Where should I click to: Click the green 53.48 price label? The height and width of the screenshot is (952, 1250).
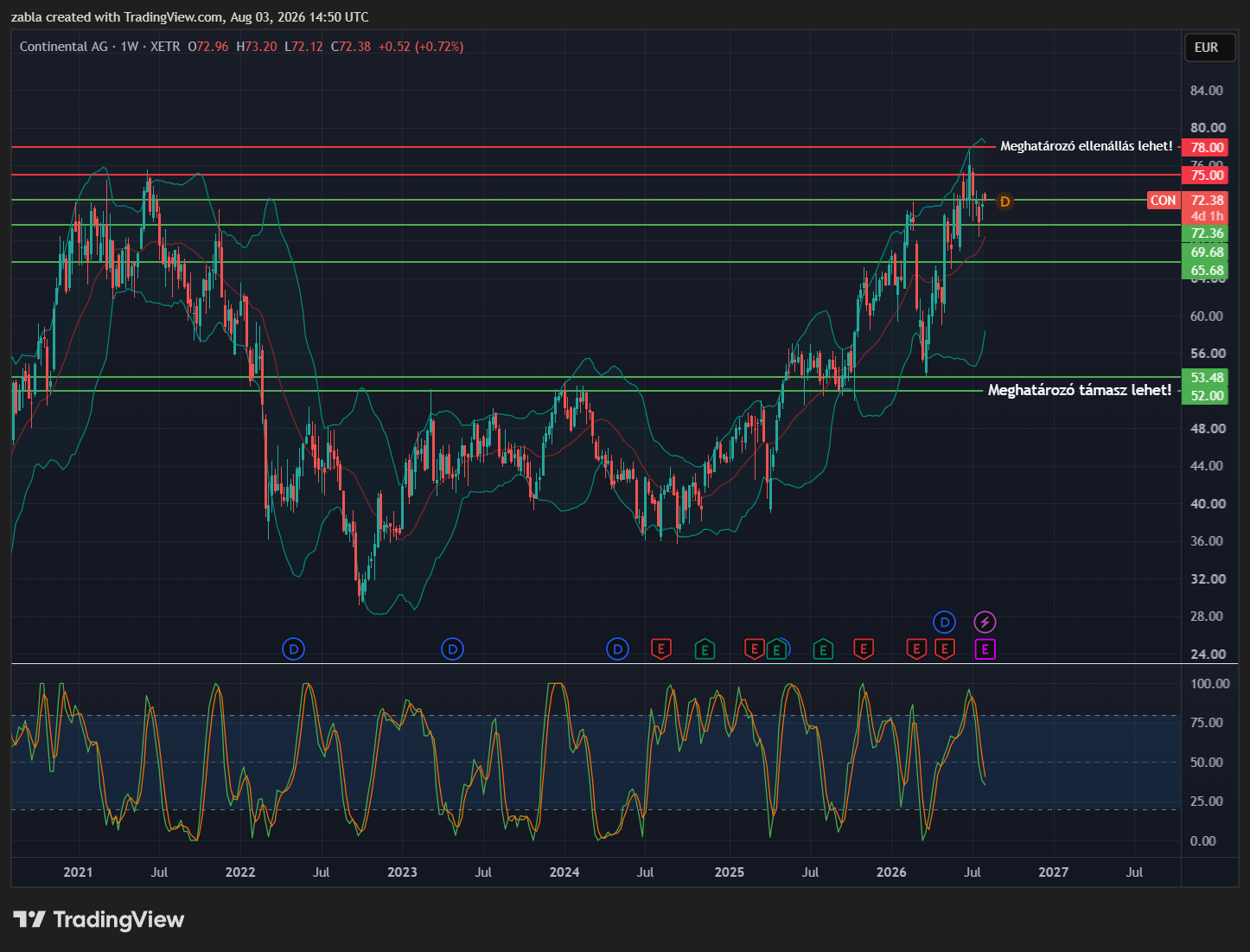1205,378
